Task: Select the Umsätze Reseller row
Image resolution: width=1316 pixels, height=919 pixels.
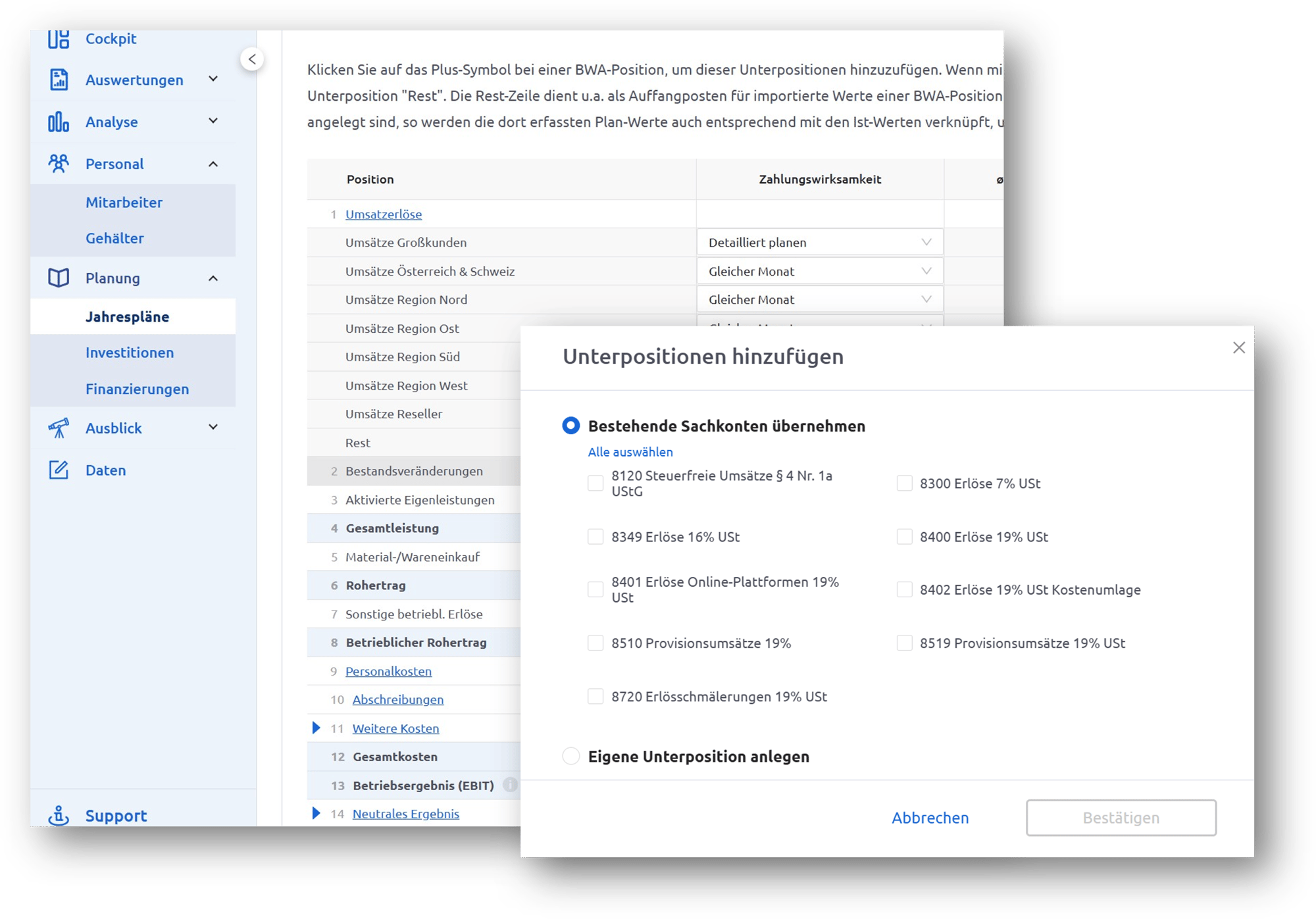Action: pyautogui.click(x=414, y=414)
